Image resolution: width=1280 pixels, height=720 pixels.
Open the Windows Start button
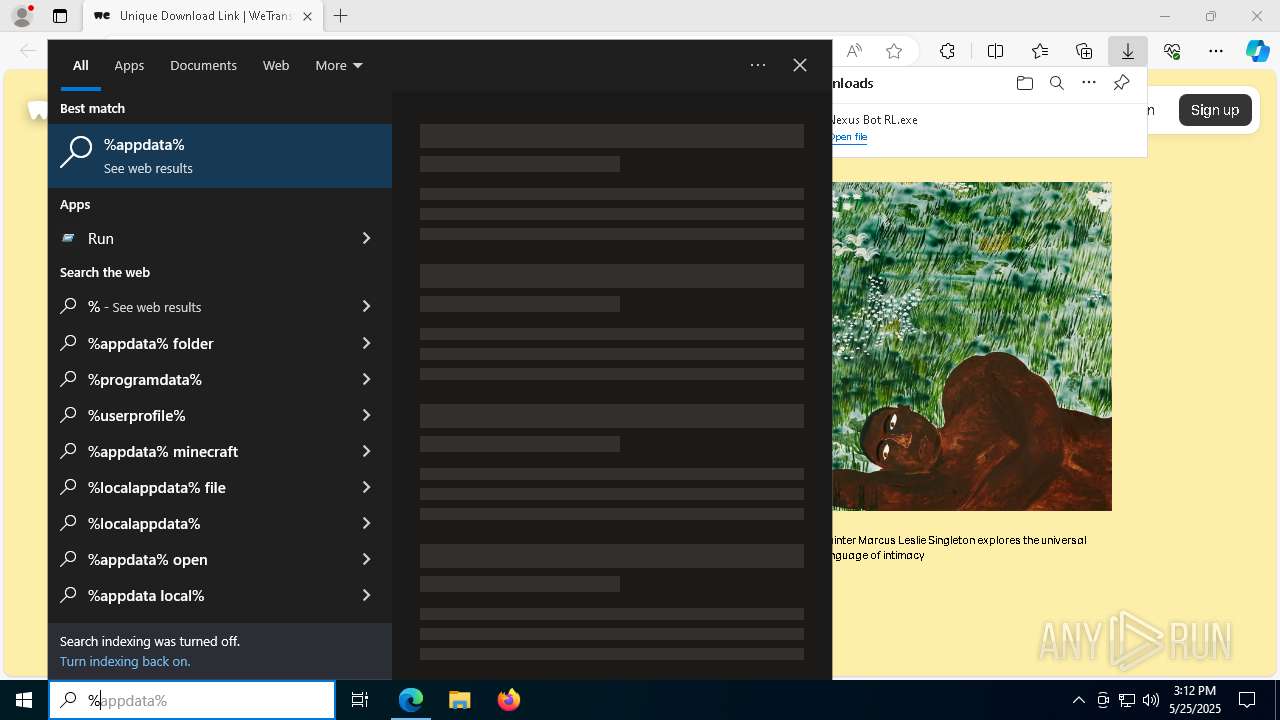tap(24, 700)
